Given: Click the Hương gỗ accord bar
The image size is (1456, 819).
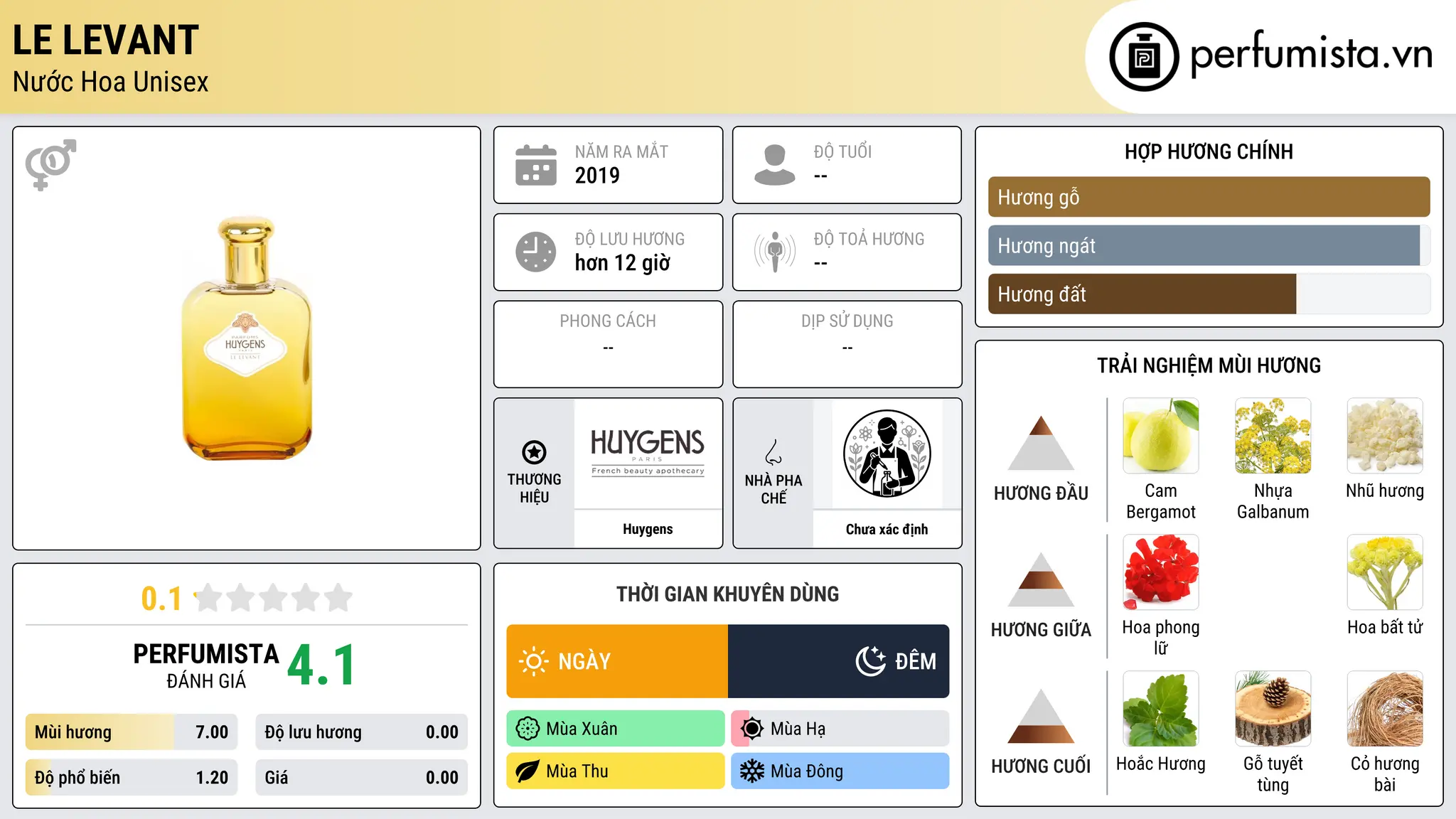Looking at the screenshot, I should [x=1209, y=197].
